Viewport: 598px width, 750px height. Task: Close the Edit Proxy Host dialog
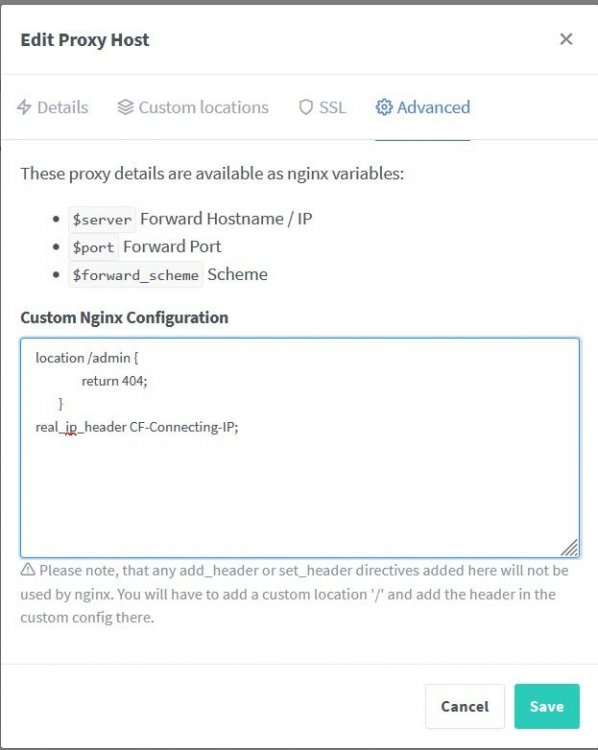click(566, 39)
